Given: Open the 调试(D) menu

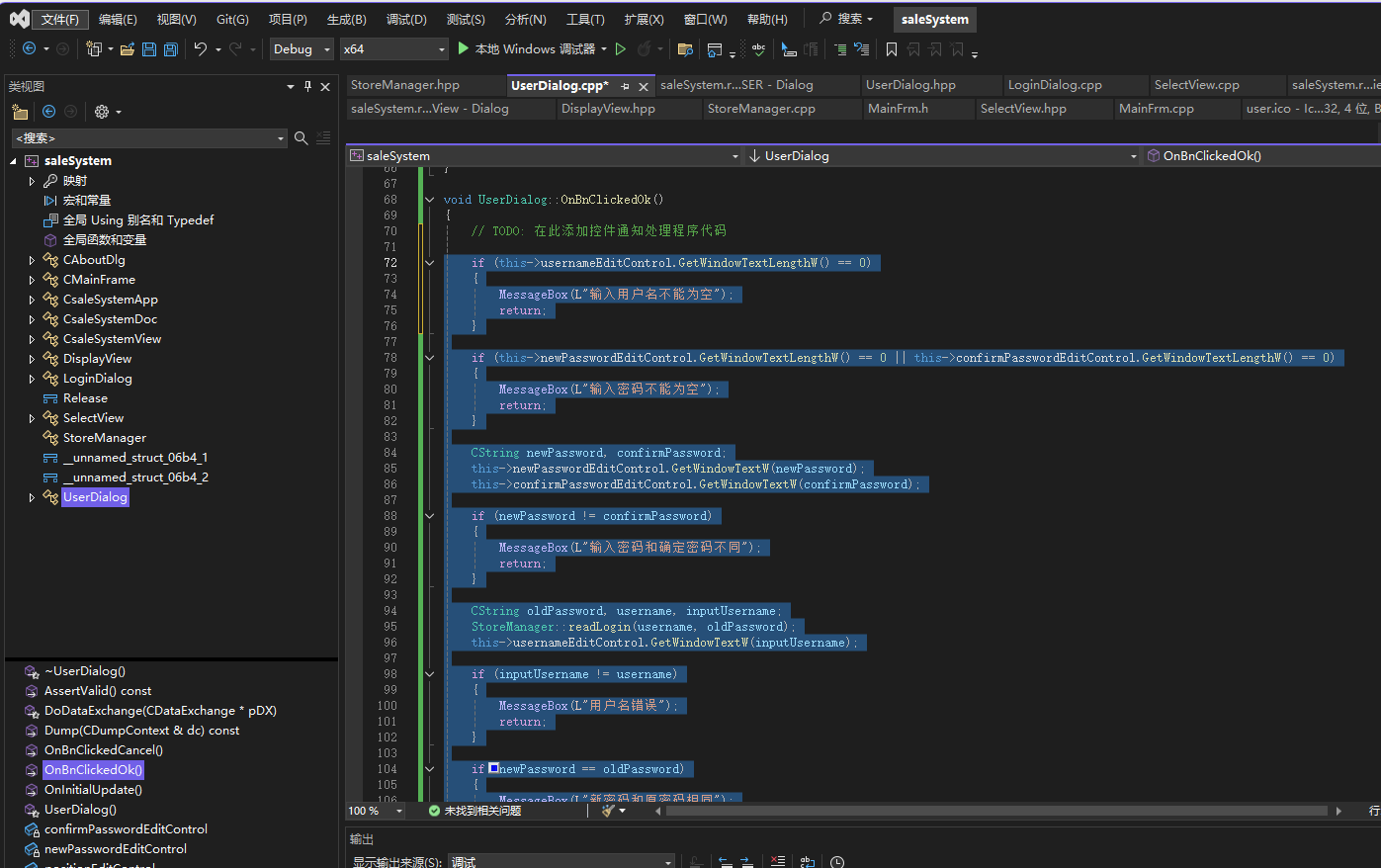Looking at the screenshot, I should 406,20.
